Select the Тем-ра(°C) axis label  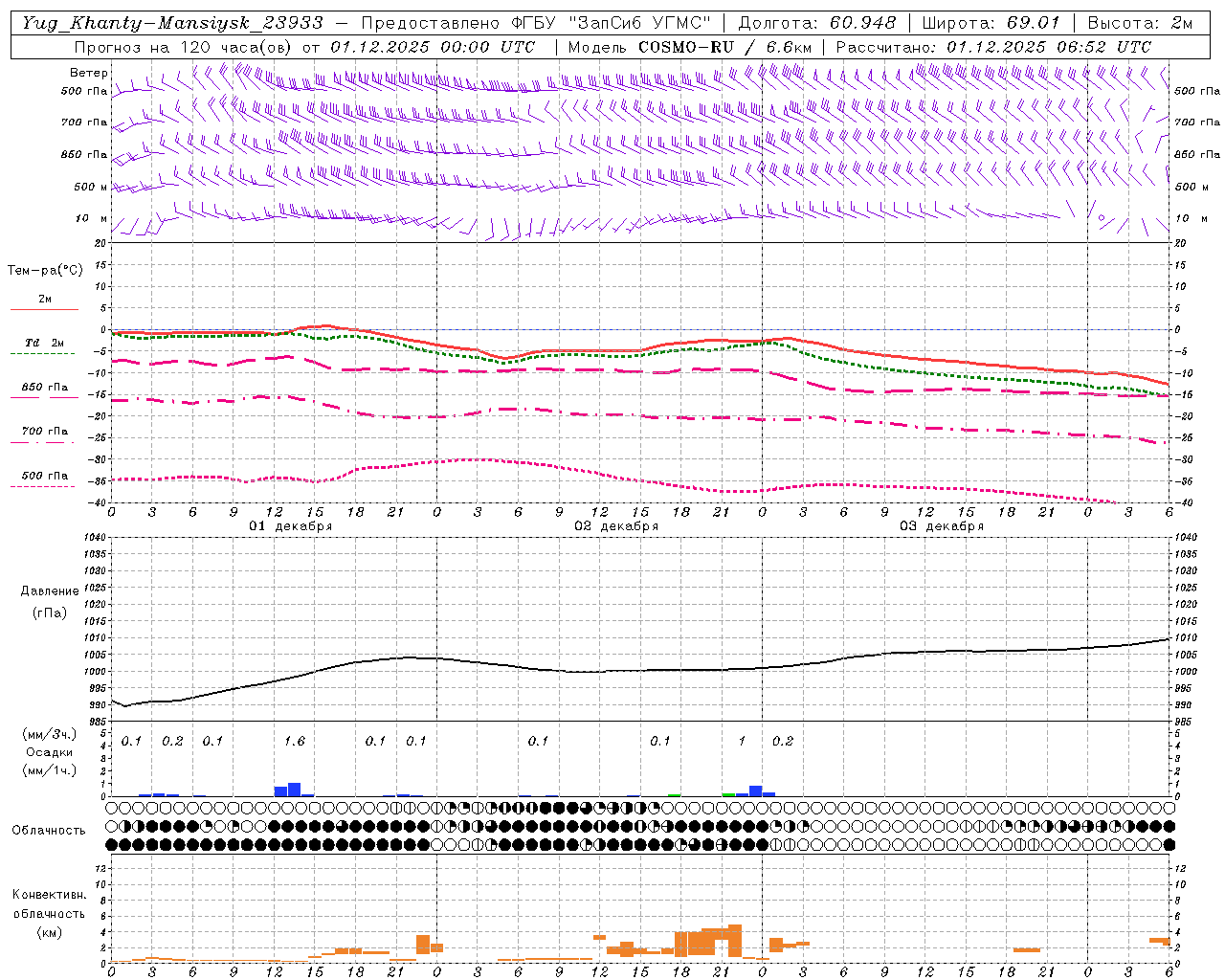pos(45,271)
